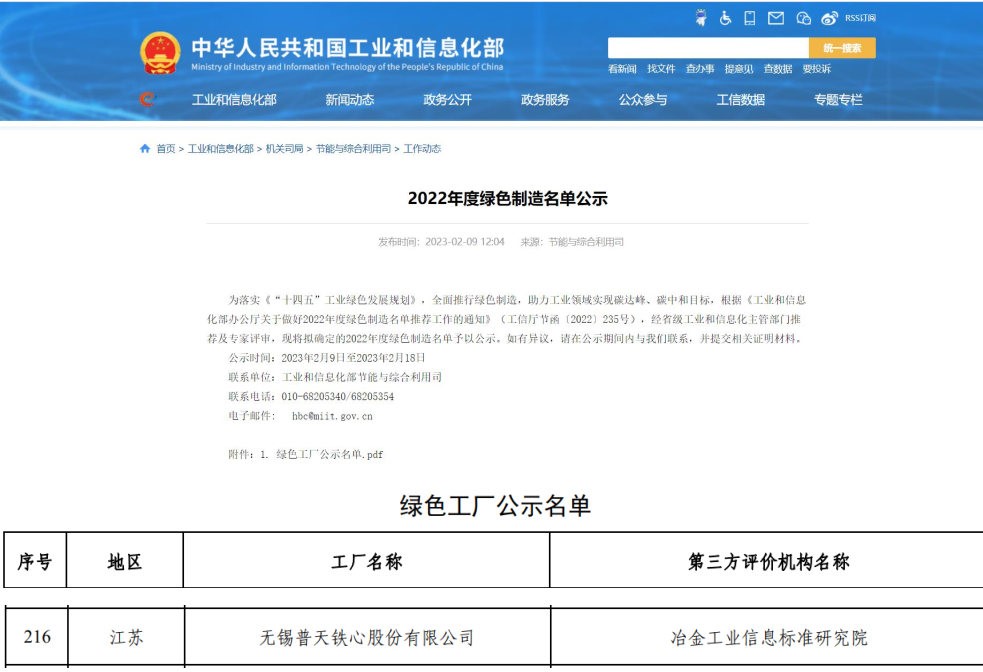Click the 无锡普天铁心股份有限公司 cell
Viewport: 983px width, 672px height.
(x=367, y=638)
